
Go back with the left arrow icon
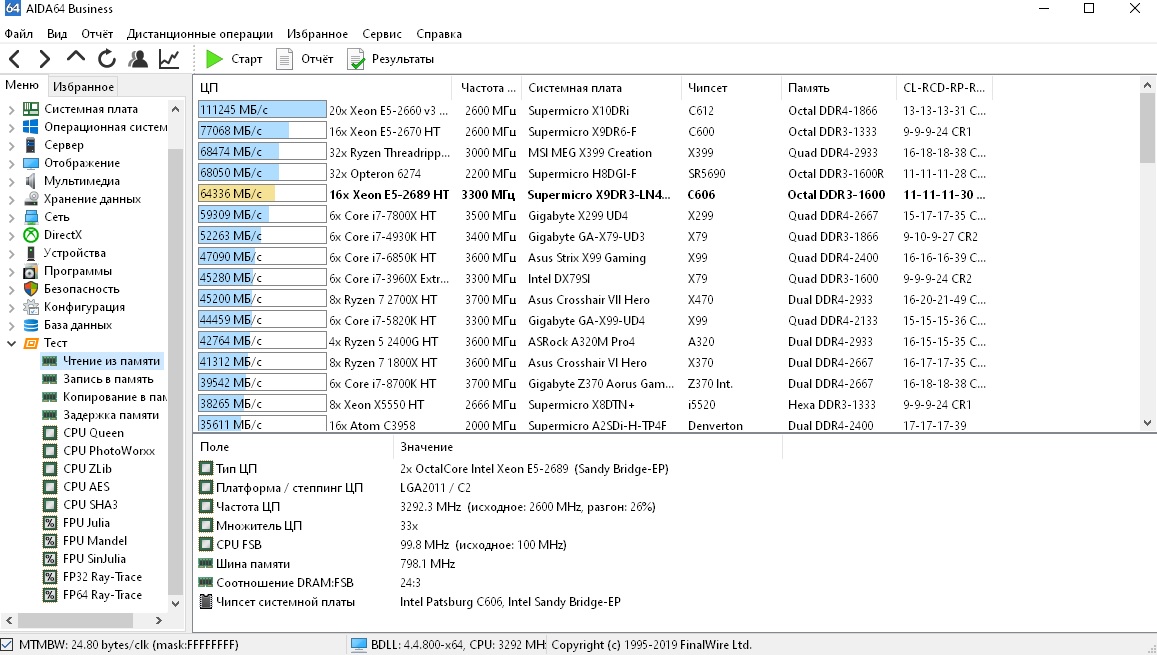[15, 59]
